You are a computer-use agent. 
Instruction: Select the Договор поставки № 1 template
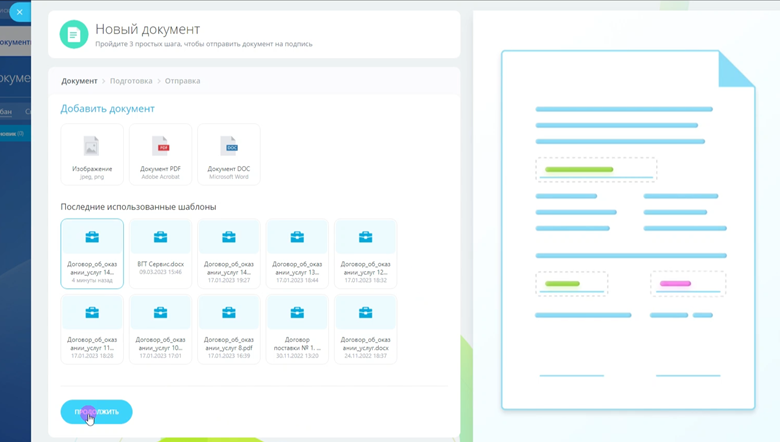pos(297,329)
